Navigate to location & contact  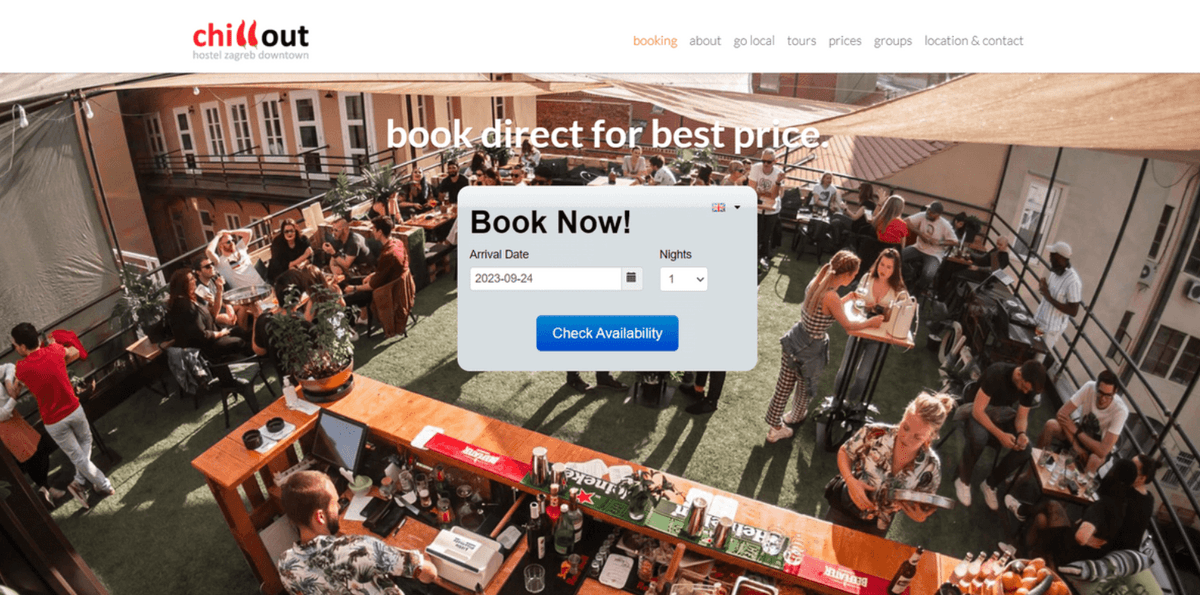click(x=974, y=41)
